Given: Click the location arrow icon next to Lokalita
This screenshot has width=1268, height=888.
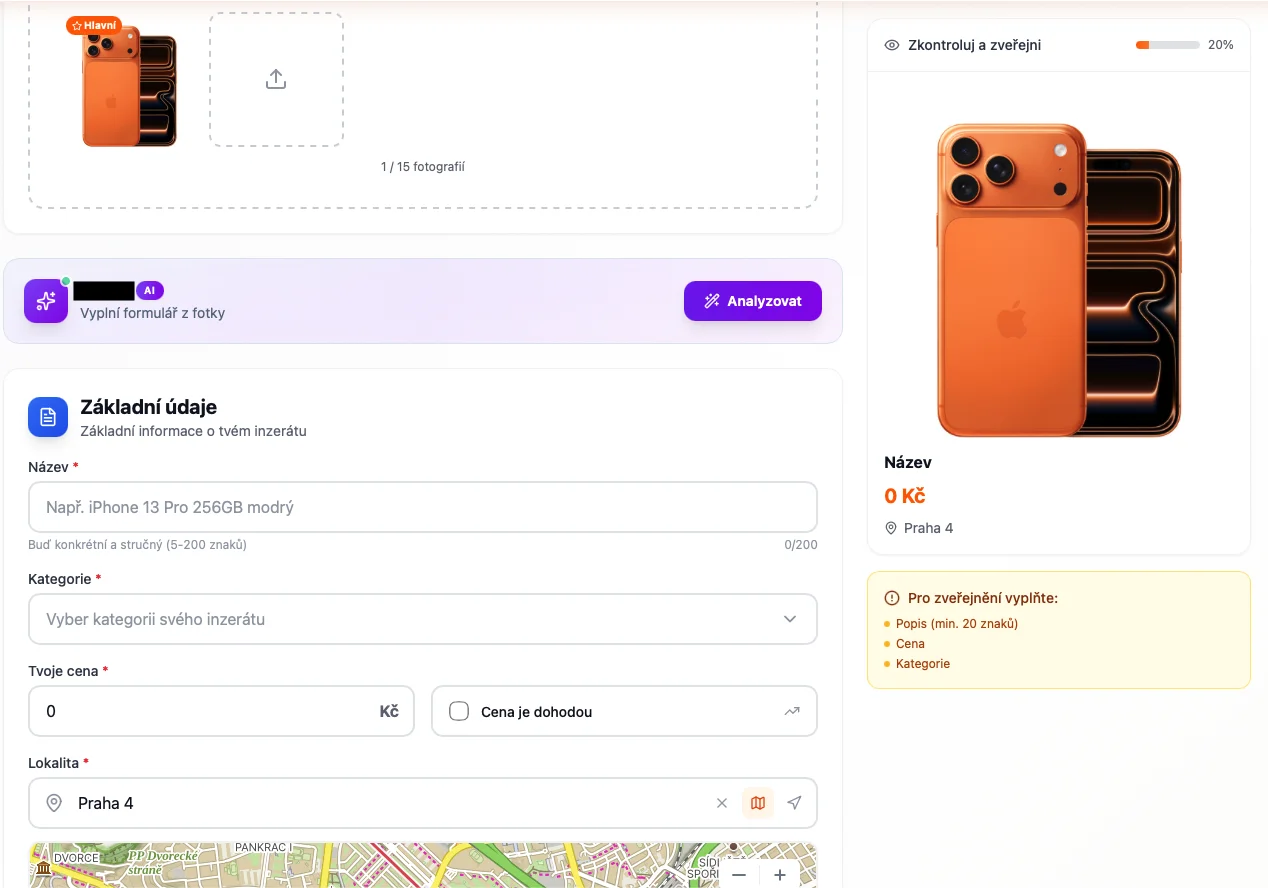Looking at the screenshot, I should [x=795, y=803].
